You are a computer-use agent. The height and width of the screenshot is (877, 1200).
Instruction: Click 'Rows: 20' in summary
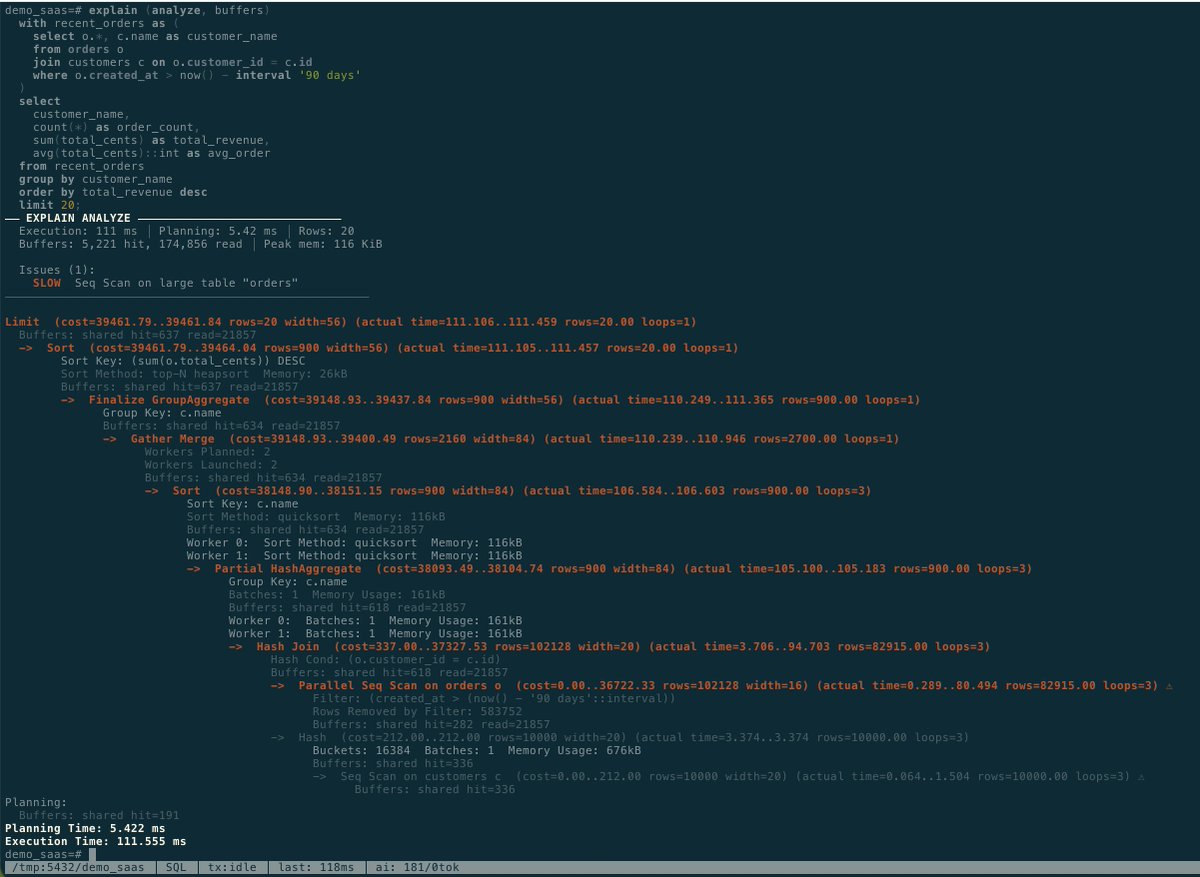(x=326, y=231)
